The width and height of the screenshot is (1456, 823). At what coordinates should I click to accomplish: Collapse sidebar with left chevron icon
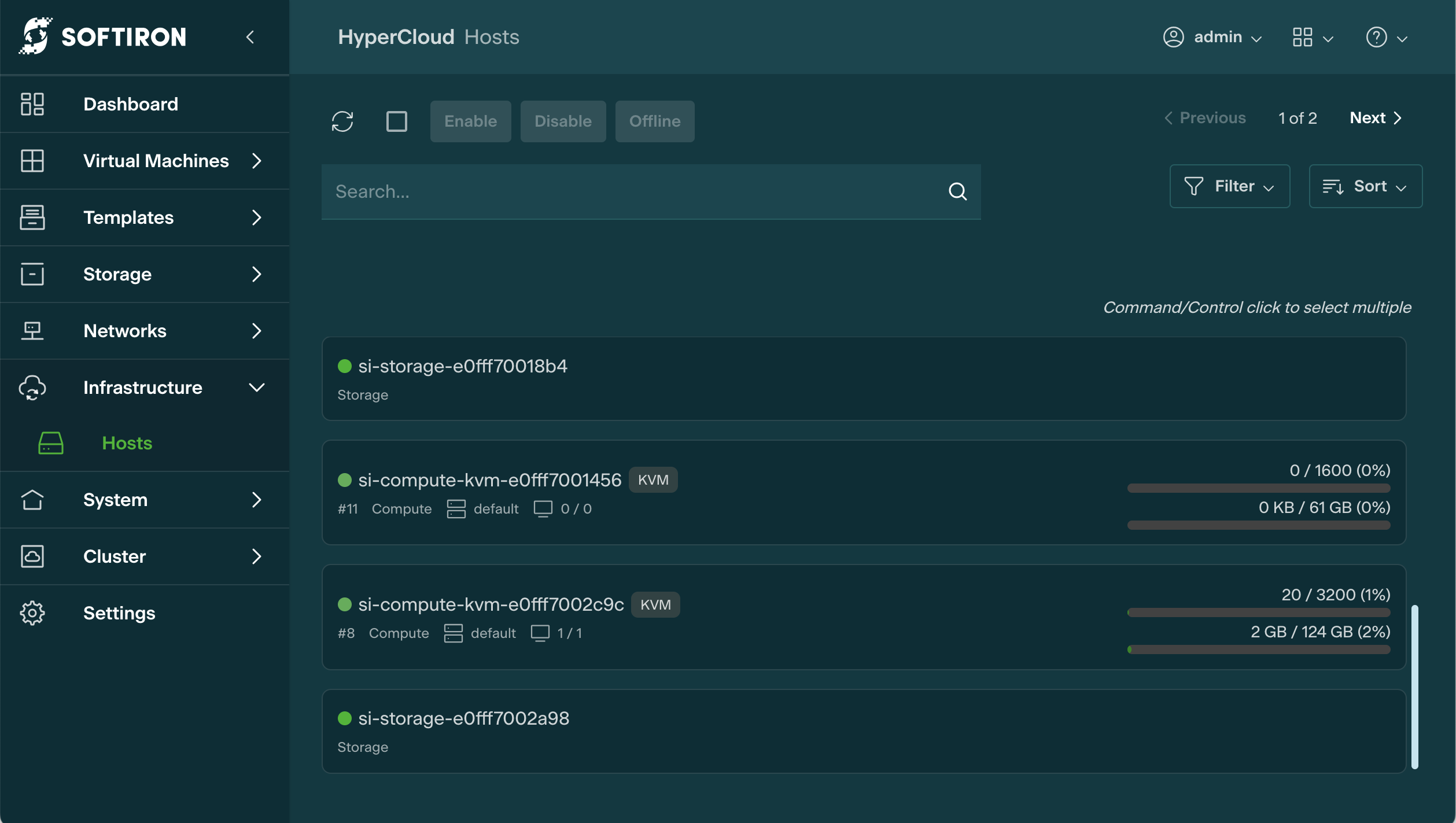click(x=250, y=38)
